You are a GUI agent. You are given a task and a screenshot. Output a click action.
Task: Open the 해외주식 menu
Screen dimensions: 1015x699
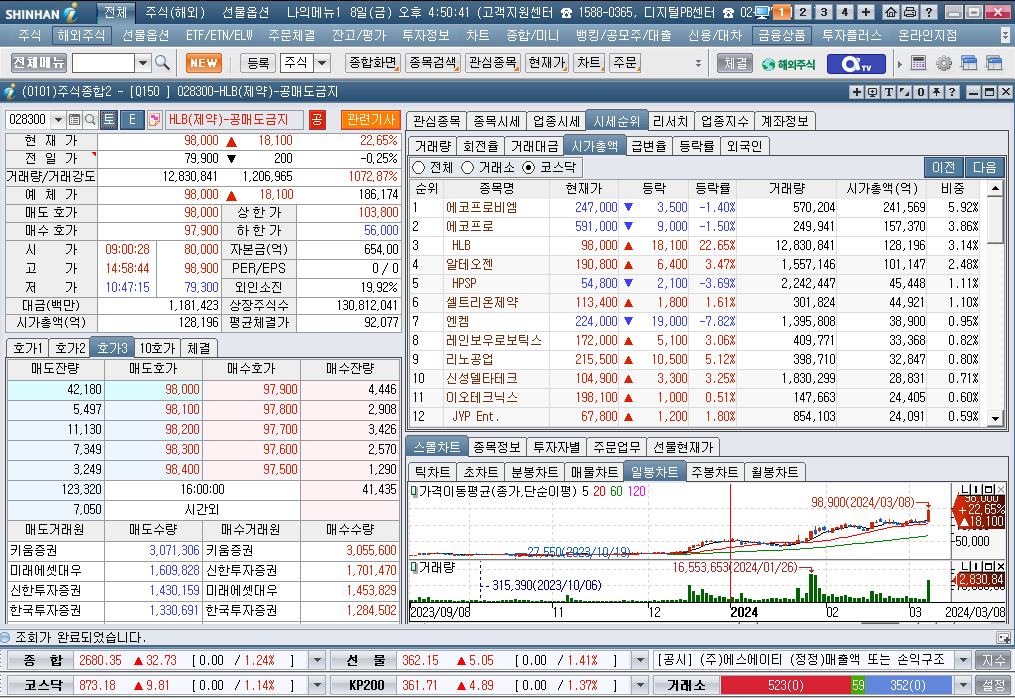tap(81, 36)
